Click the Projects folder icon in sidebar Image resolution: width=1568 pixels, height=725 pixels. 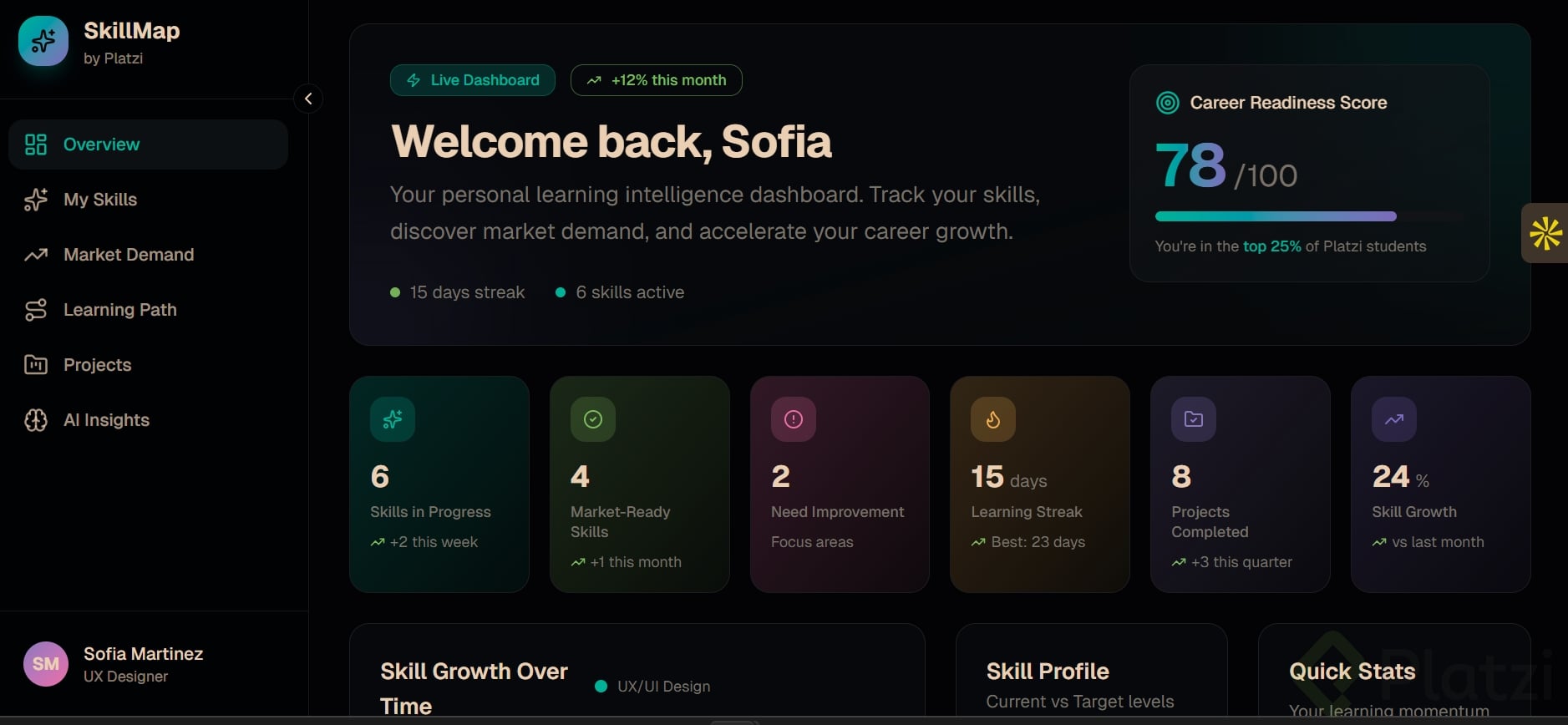[x=36, y=365]
